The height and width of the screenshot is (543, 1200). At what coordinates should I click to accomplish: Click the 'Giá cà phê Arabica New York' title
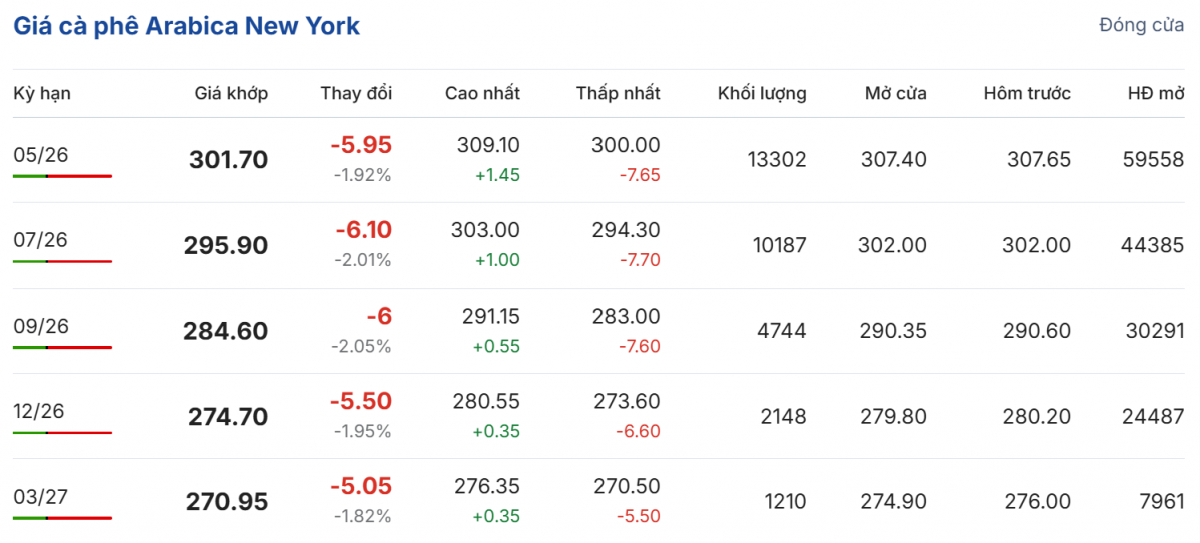point(186,26)
